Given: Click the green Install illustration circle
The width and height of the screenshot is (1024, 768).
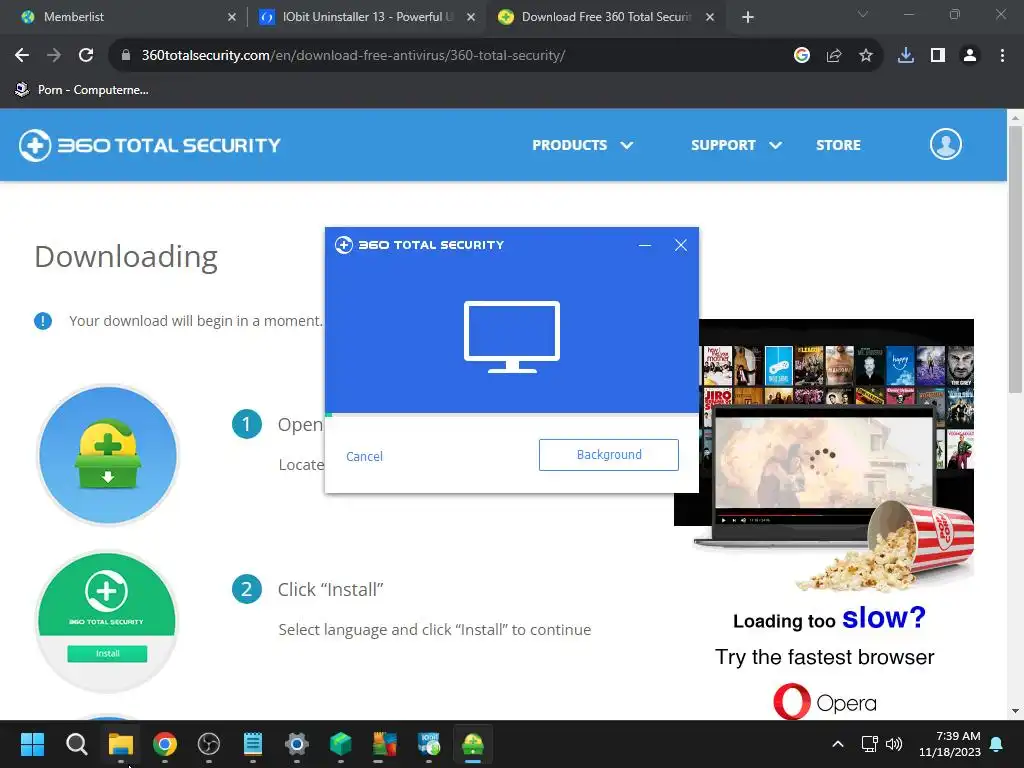Looking at the screenshot, I should (107, 621).
